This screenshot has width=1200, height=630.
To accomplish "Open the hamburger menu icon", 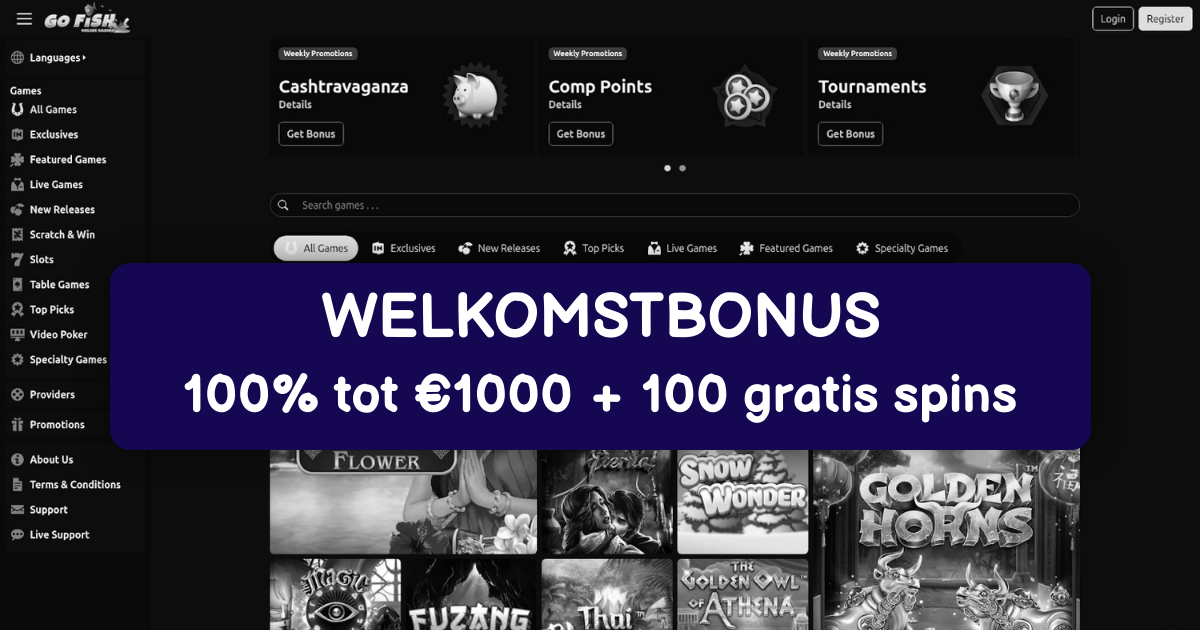I will point(25,19).
